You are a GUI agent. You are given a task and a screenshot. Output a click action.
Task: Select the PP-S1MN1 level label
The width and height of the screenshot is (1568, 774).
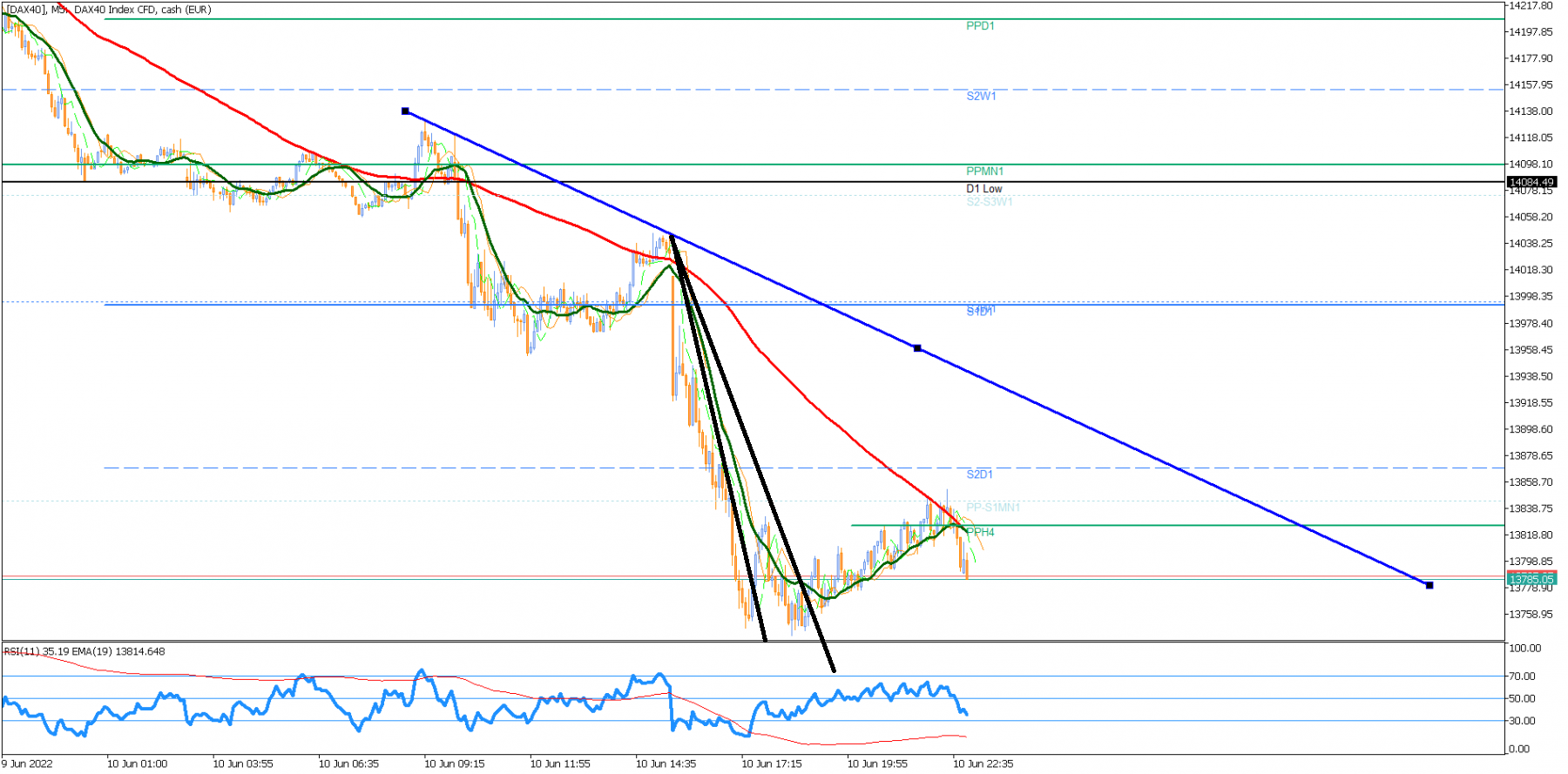[x=993, y=508]
